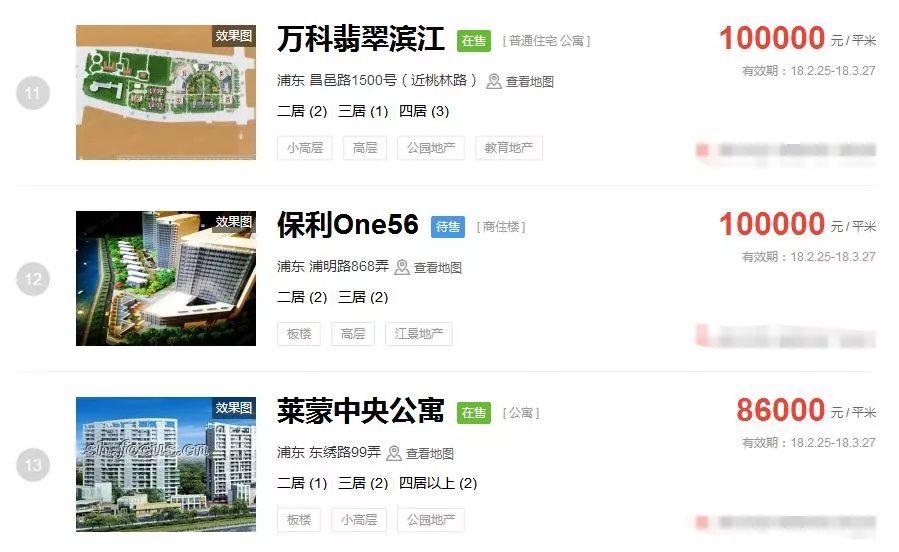899x552 pixels.
Task: Click blue 待售 badge beside 保利One56
Action: [448, 227]
